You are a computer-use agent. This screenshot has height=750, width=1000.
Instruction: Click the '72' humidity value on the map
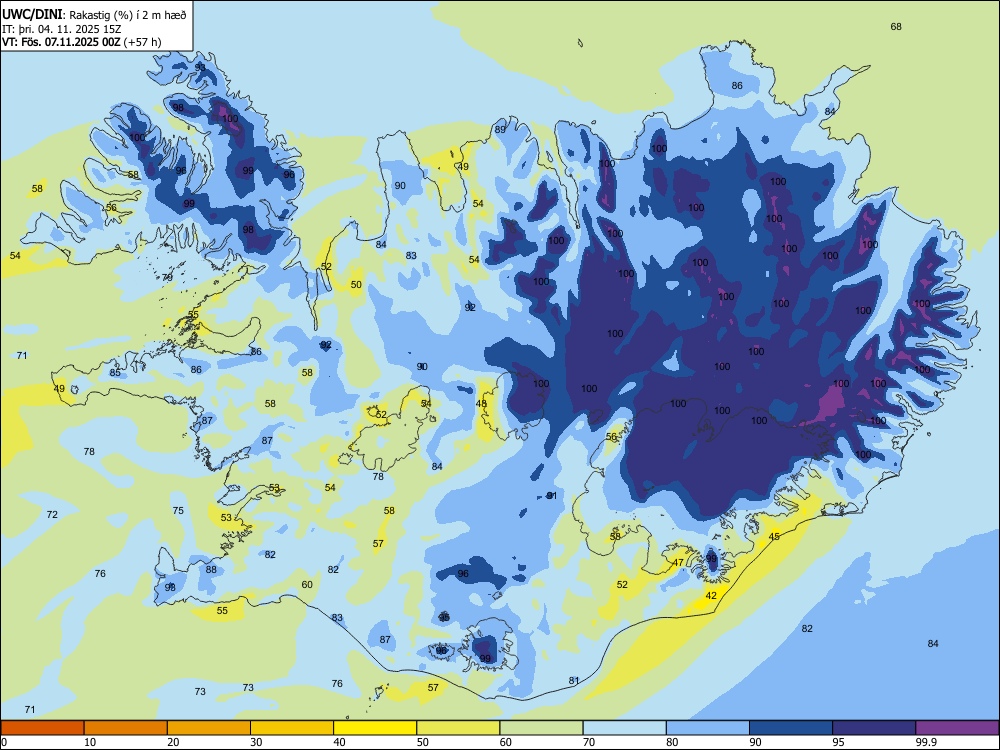52,515
